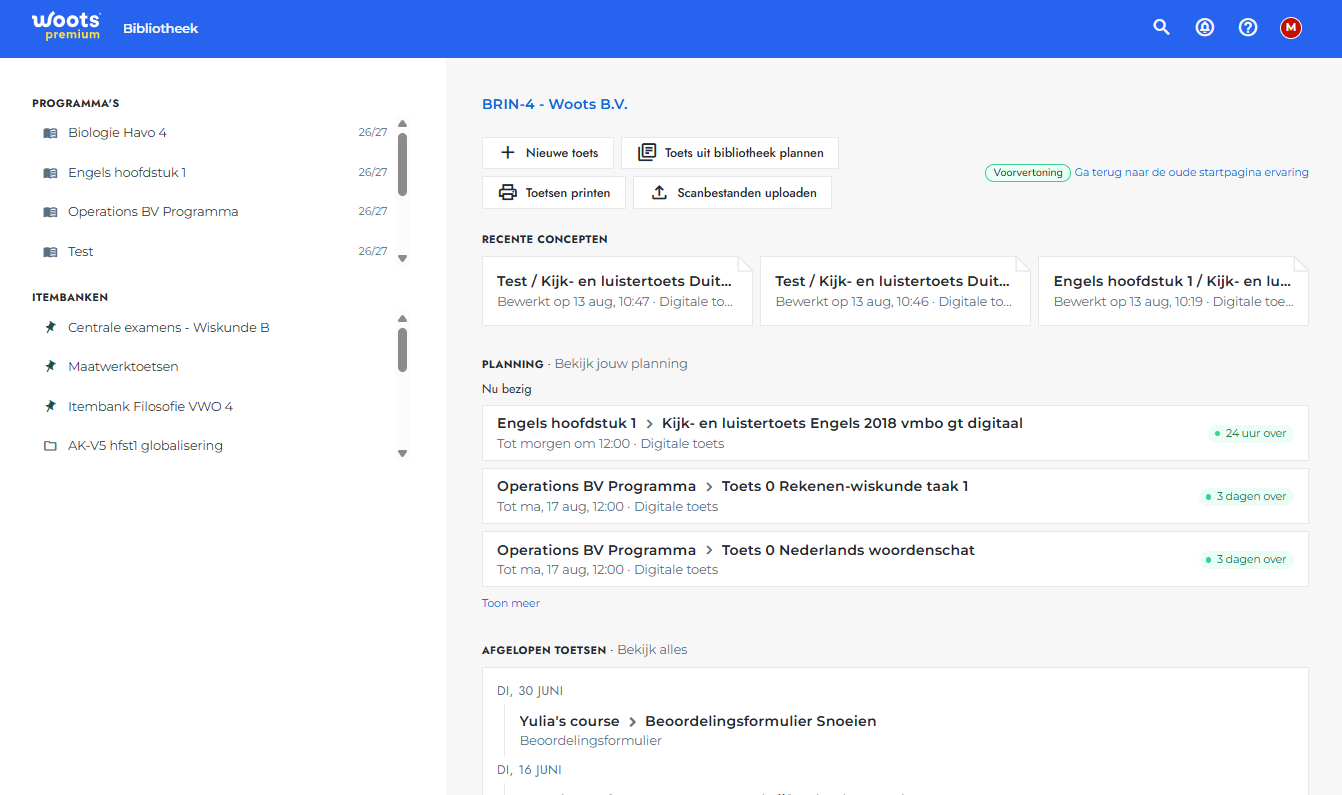Click the 26/27 label of Biologie Havo 4
1342x795 pixels.
click(x=373, y=133)
